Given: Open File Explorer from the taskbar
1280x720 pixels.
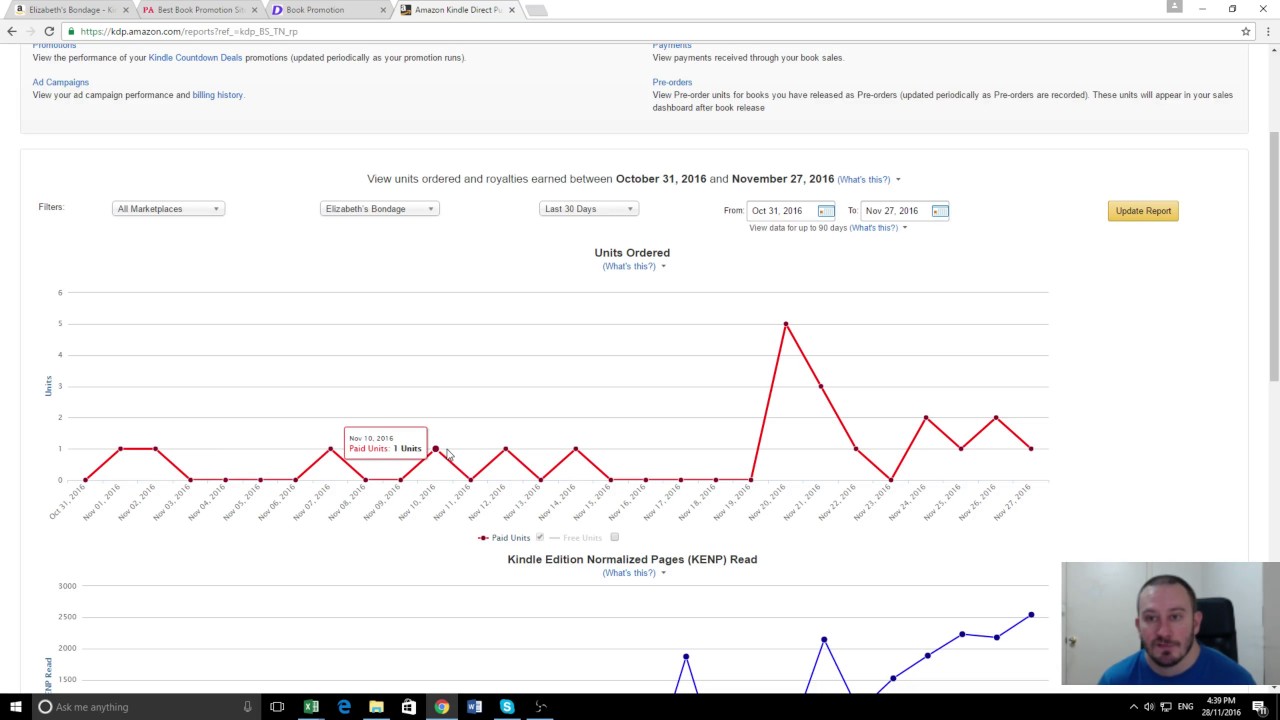Looking at the screenshot, I should 376,707.
